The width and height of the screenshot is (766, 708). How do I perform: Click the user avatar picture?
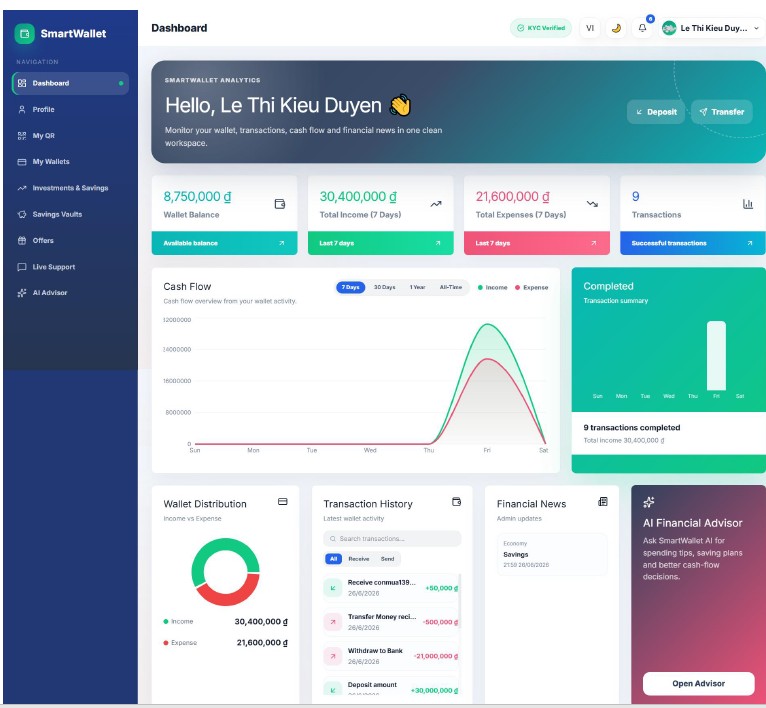pyautogui.click(x=669, y=28)
